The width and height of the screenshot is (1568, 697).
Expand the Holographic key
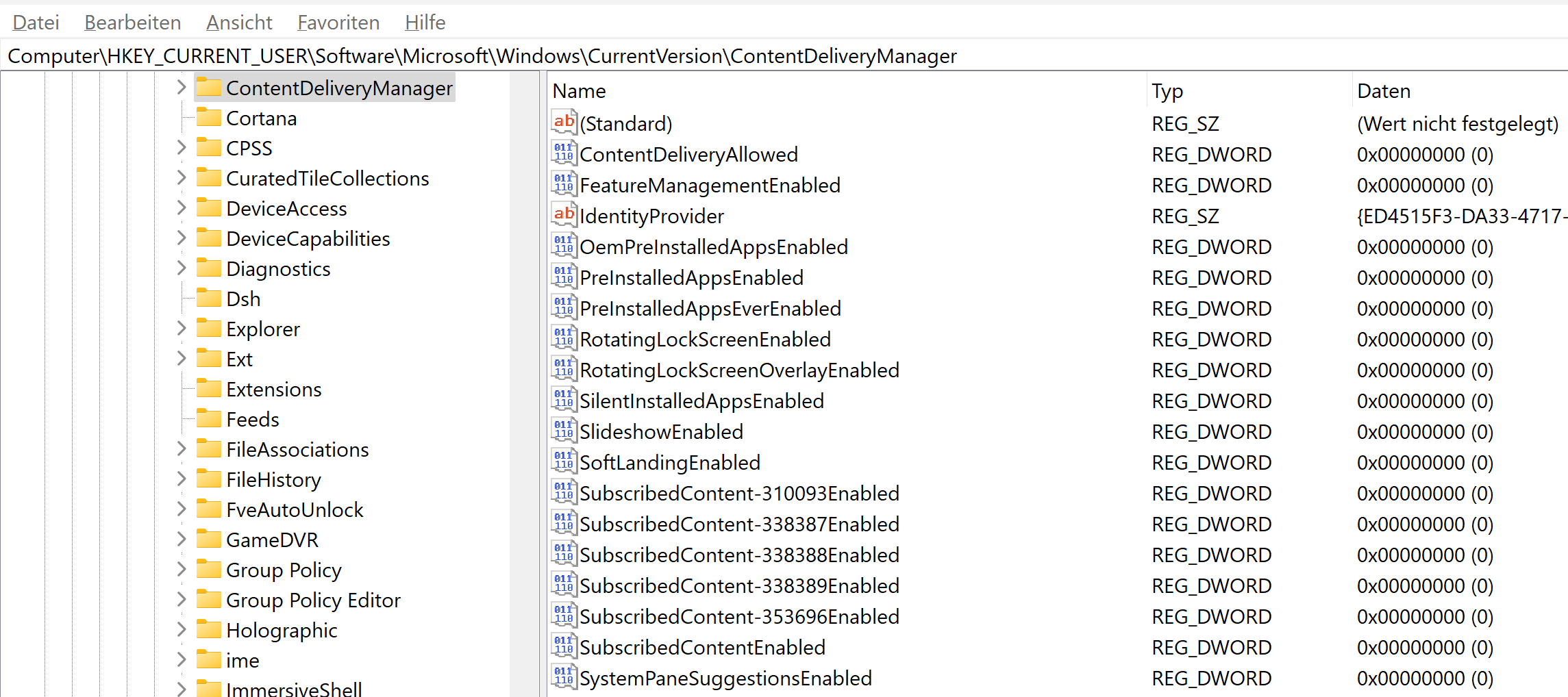[x=182, y=629]
